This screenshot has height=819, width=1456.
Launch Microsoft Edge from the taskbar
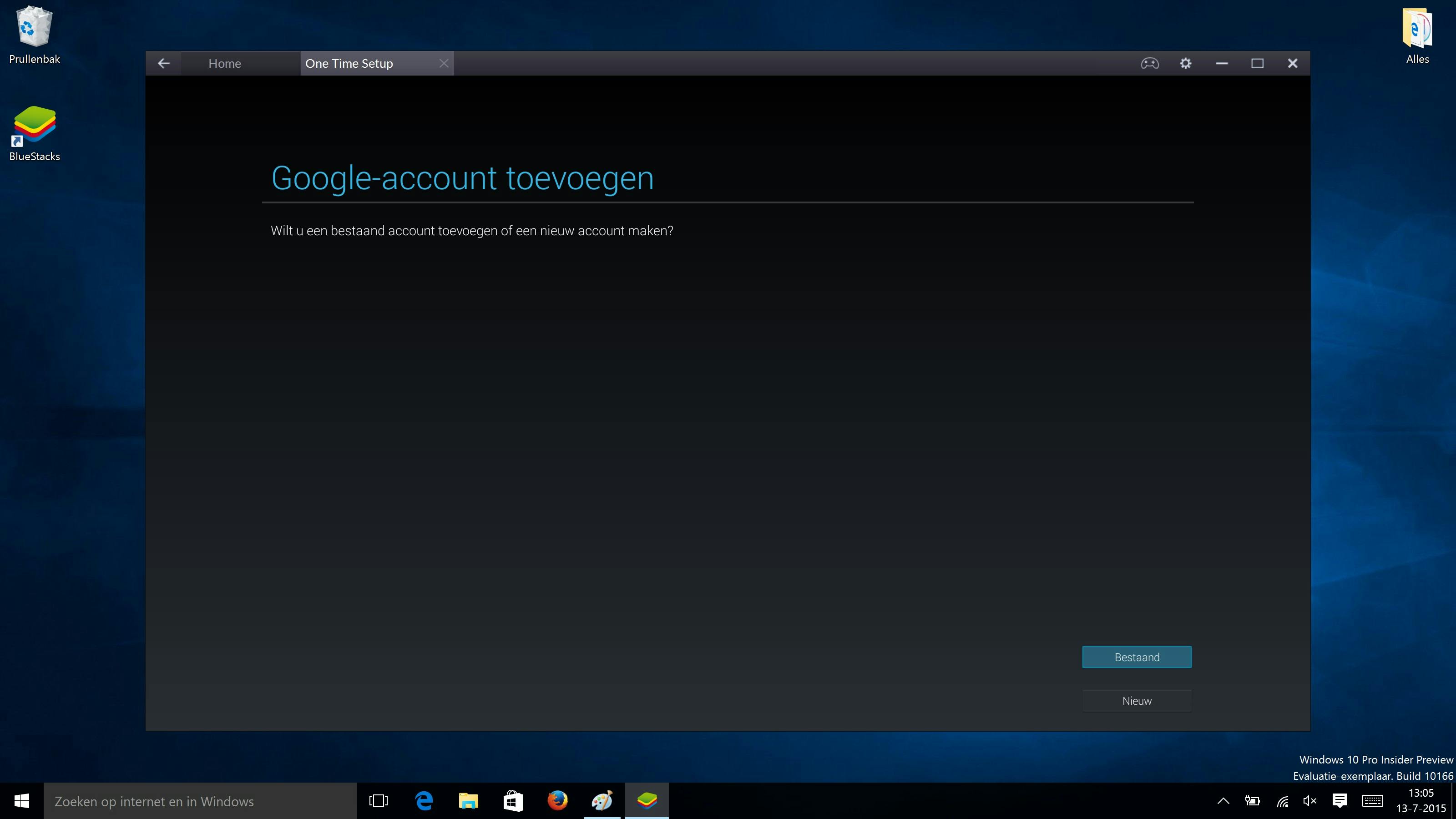pyautogui.click(x=424, y=801)
